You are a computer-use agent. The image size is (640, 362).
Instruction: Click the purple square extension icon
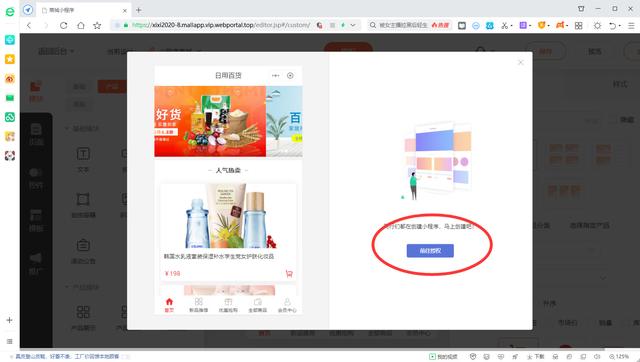523,25
